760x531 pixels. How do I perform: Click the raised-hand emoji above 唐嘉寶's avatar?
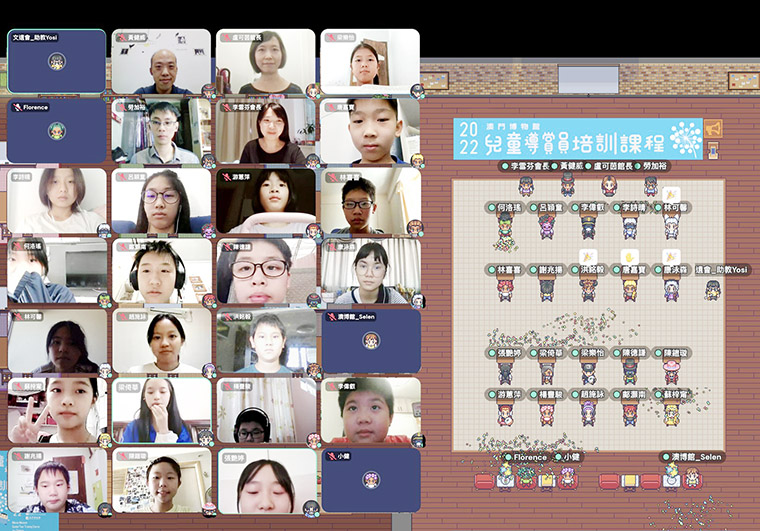630,256
